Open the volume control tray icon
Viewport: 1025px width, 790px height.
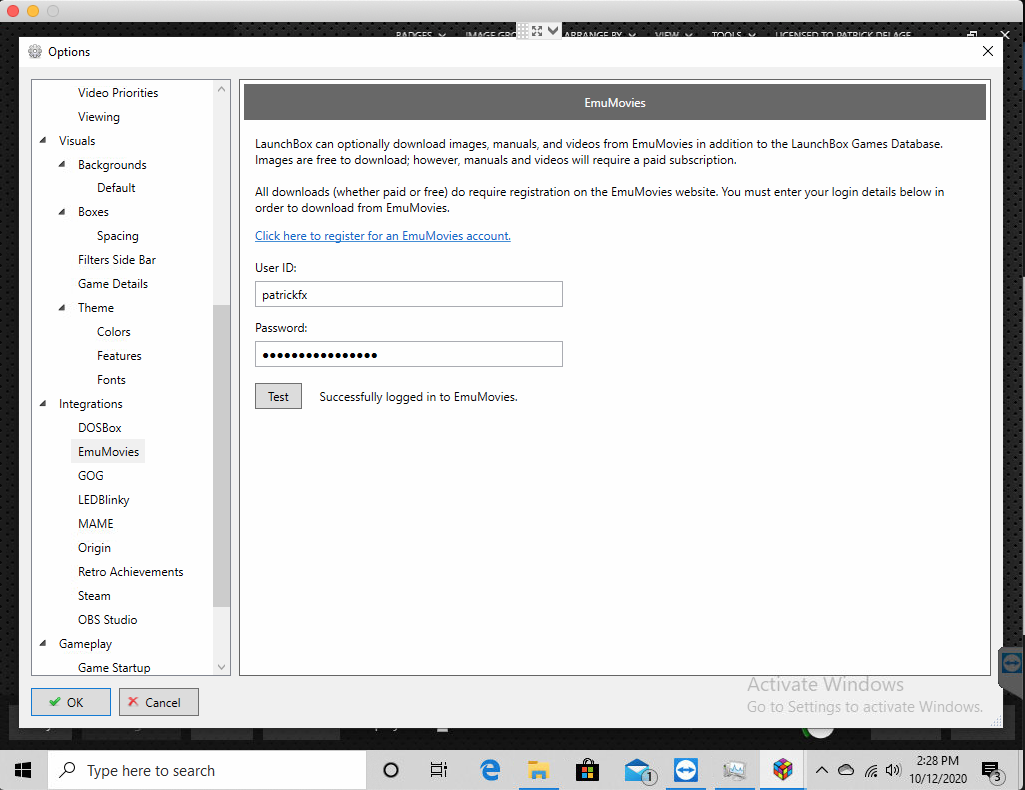point(893,770)
